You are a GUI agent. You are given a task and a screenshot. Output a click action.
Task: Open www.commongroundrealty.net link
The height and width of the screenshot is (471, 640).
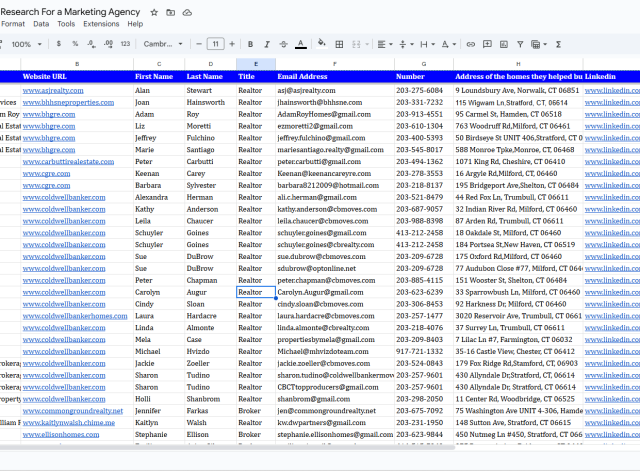73,411
